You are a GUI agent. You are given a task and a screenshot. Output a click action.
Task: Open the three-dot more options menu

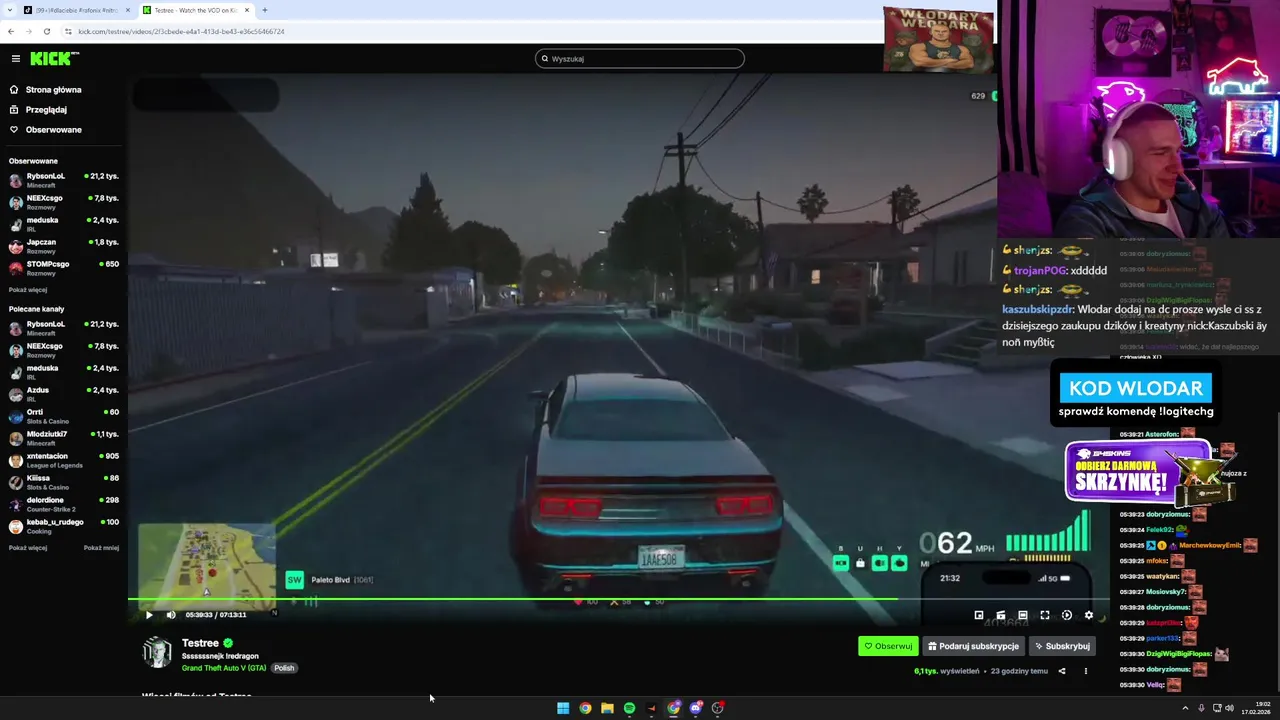tap(1085, 671)
